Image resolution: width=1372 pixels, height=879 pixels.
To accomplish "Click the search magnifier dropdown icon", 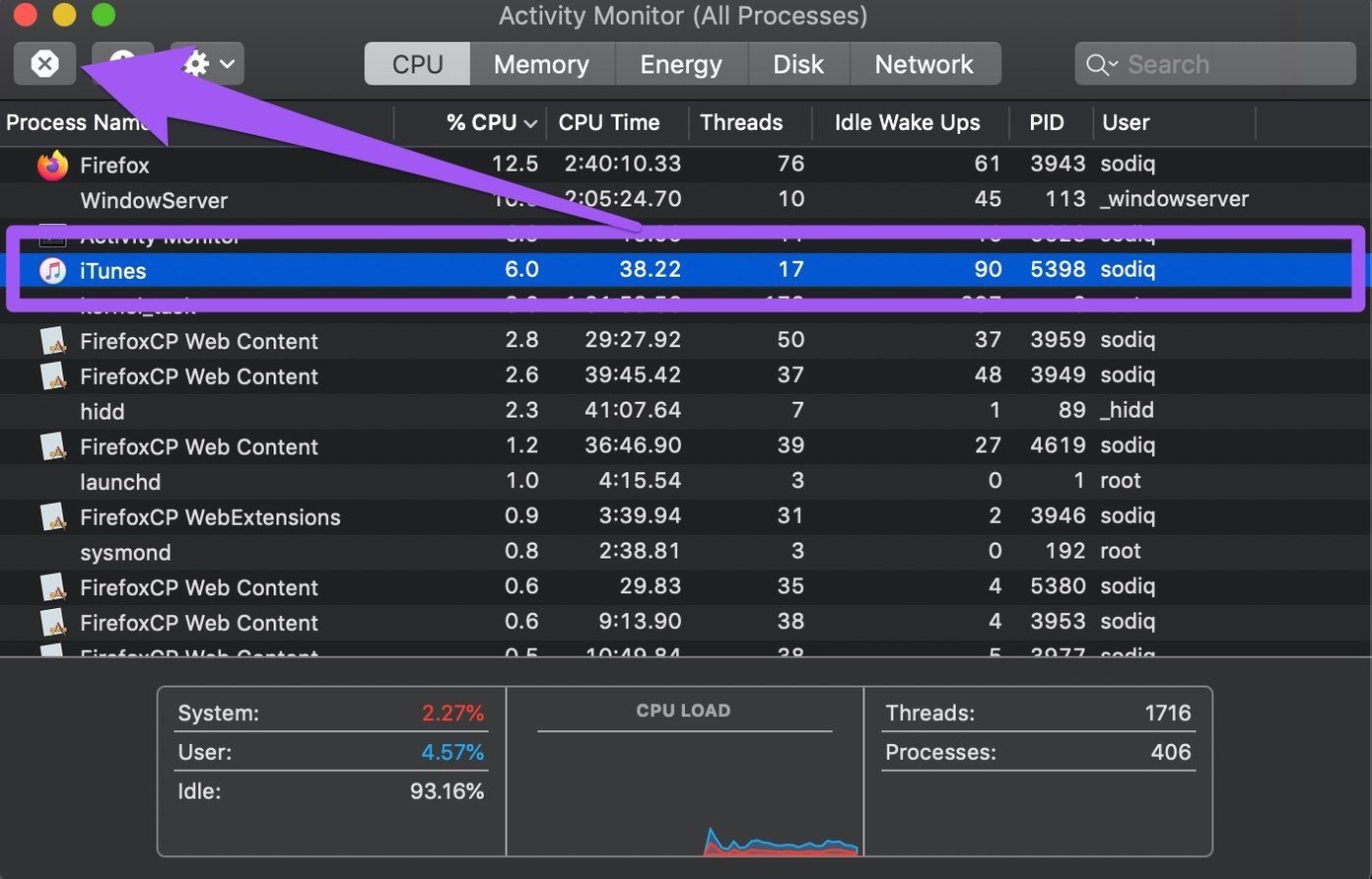I will [1102, 65].
